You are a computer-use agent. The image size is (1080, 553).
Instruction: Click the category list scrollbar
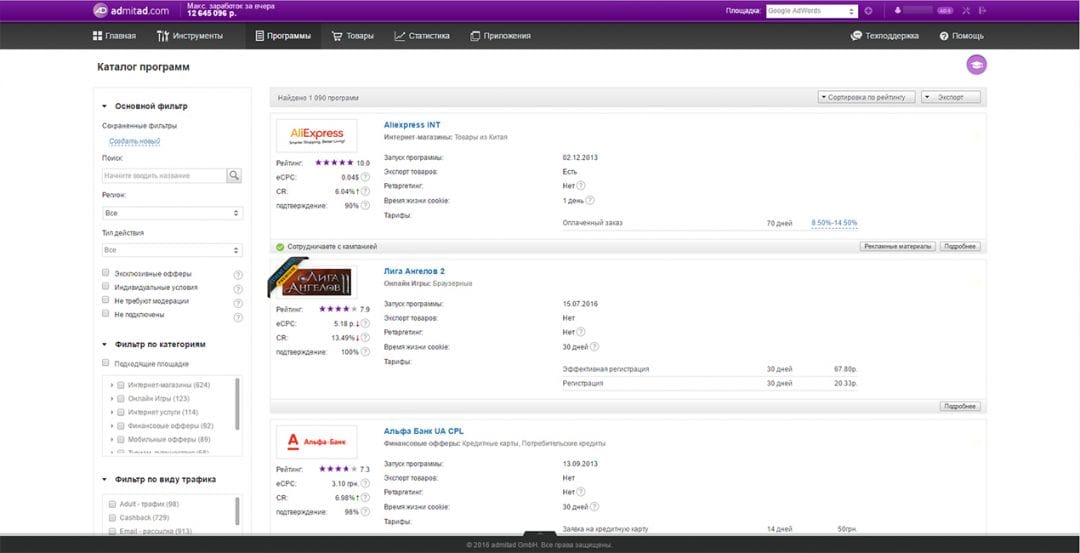[x=238, y=404]
